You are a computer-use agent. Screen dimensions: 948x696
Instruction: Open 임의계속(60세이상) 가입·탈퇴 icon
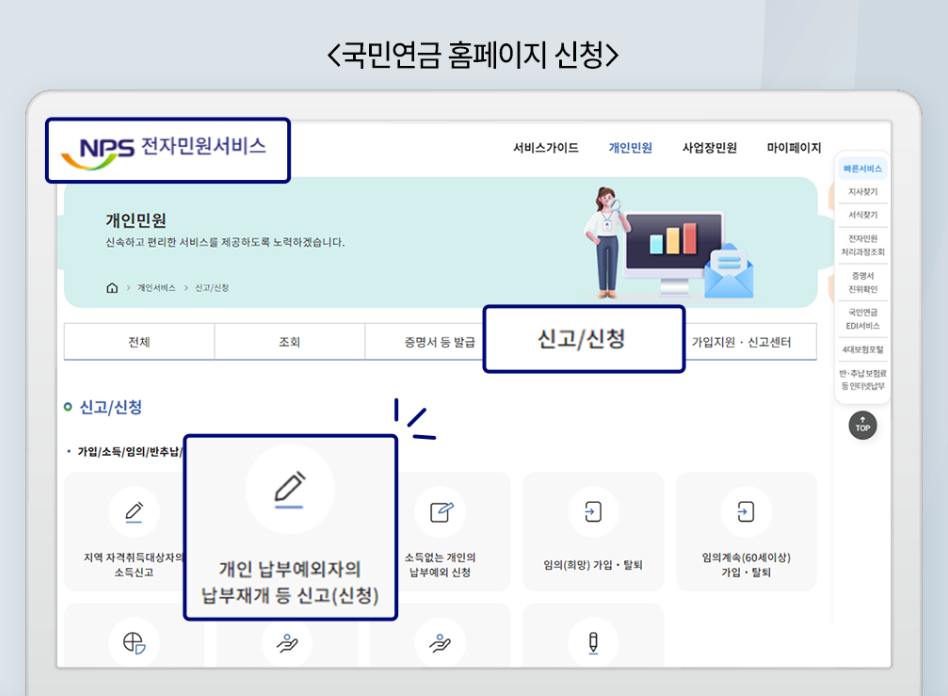746,512
